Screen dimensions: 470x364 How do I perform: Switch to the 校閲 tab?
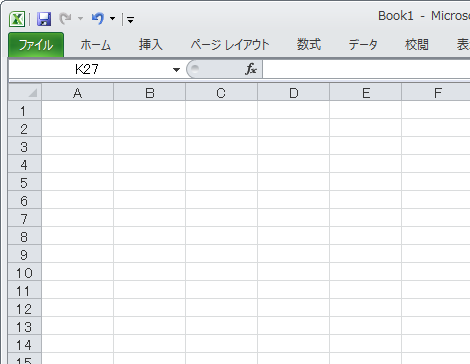coord(417,45)
